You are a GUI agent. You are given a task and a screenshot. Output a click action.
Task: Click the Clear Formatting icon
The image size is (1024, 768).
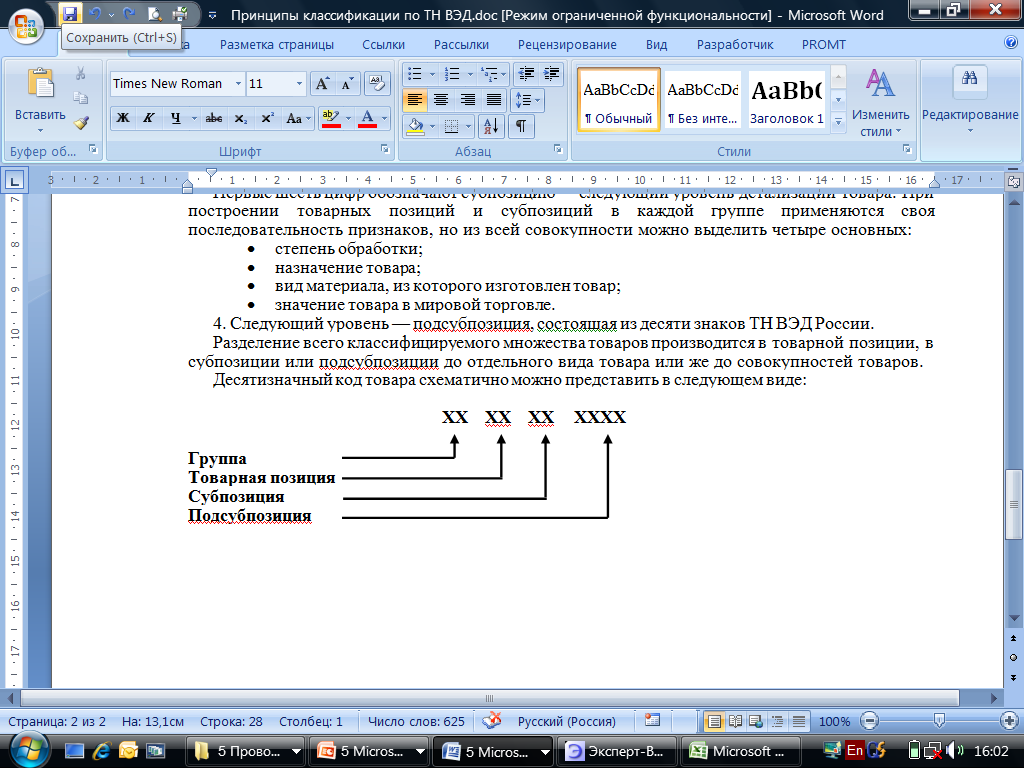[x=377, y=84]
